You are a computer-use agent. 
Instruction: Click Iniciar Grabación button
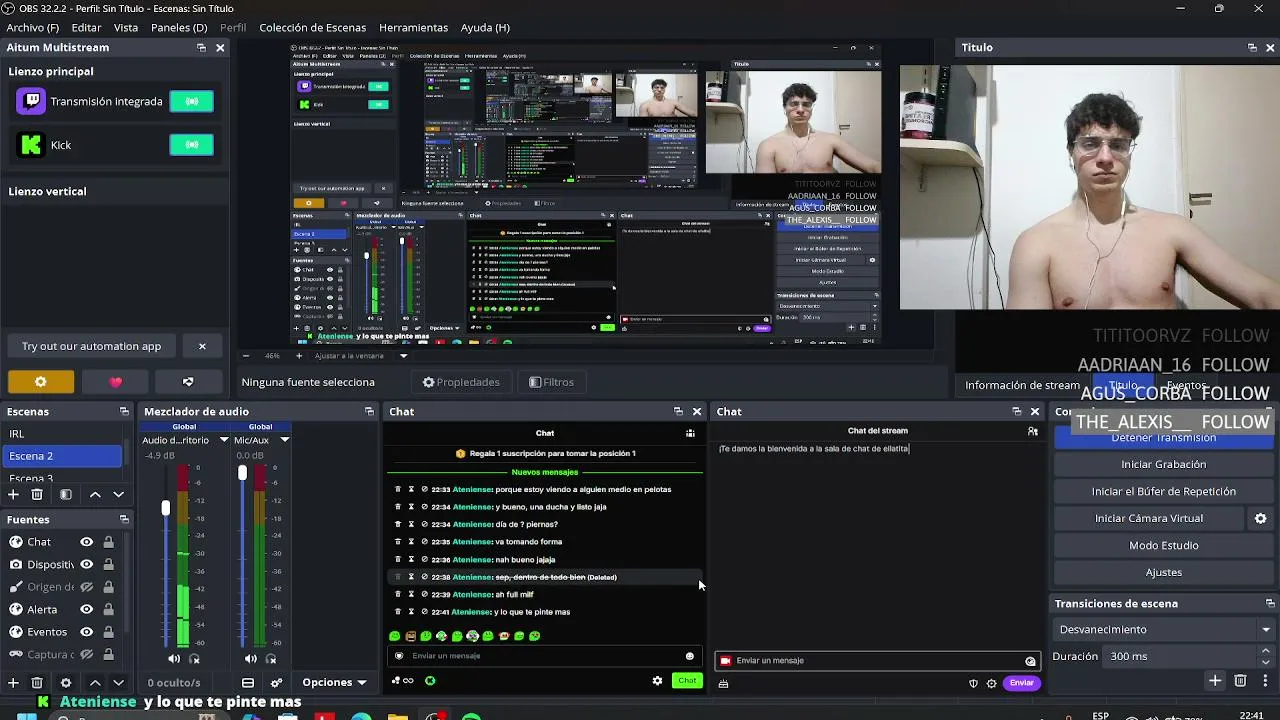click(x=1164, y=464)
